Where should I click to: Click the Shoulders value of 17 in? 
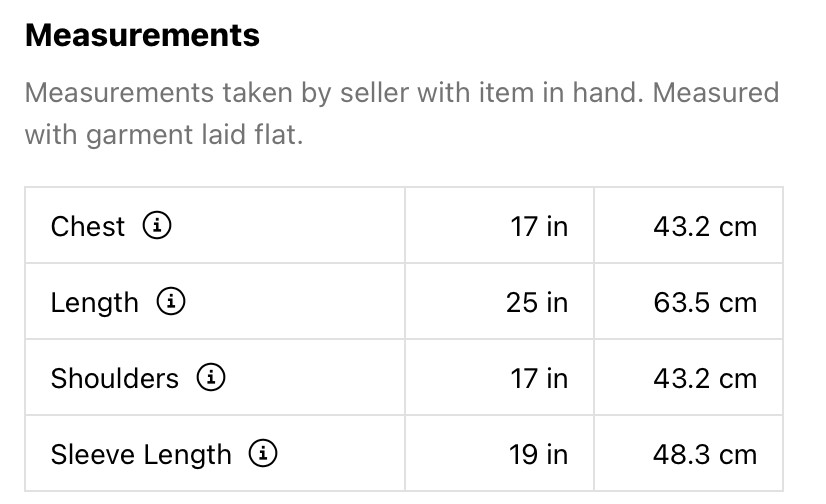pos(538,378)
